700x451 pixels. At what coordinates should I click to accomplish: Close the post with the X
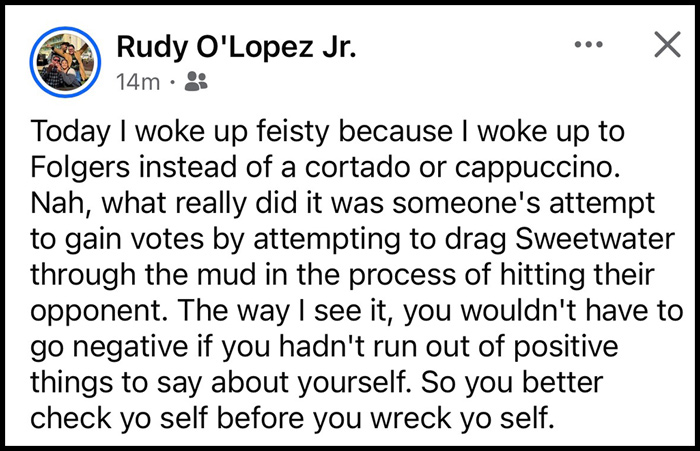click(x=666, y=45)
